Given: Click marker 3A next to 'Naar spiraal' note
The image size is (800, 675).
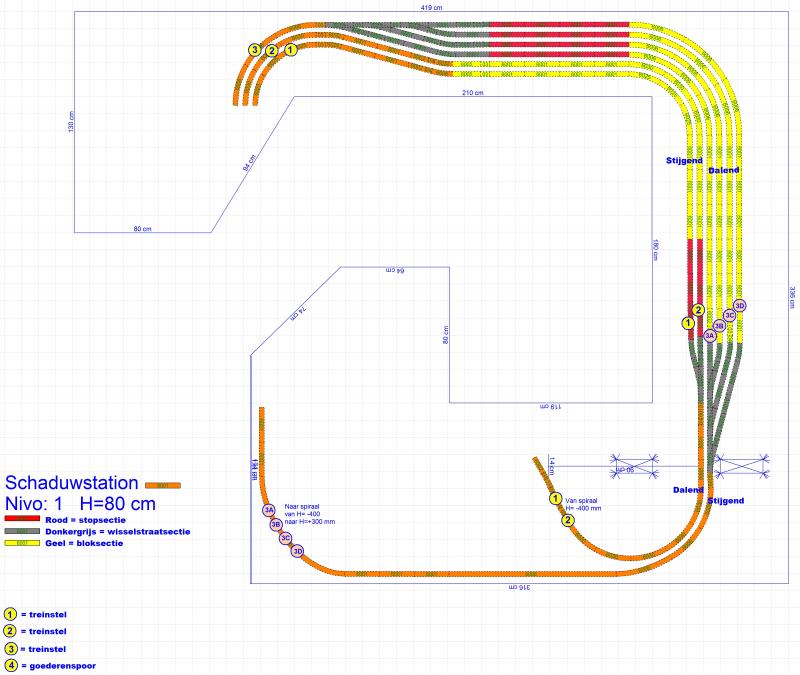Looking at the screenshot, I should [269, 510].
